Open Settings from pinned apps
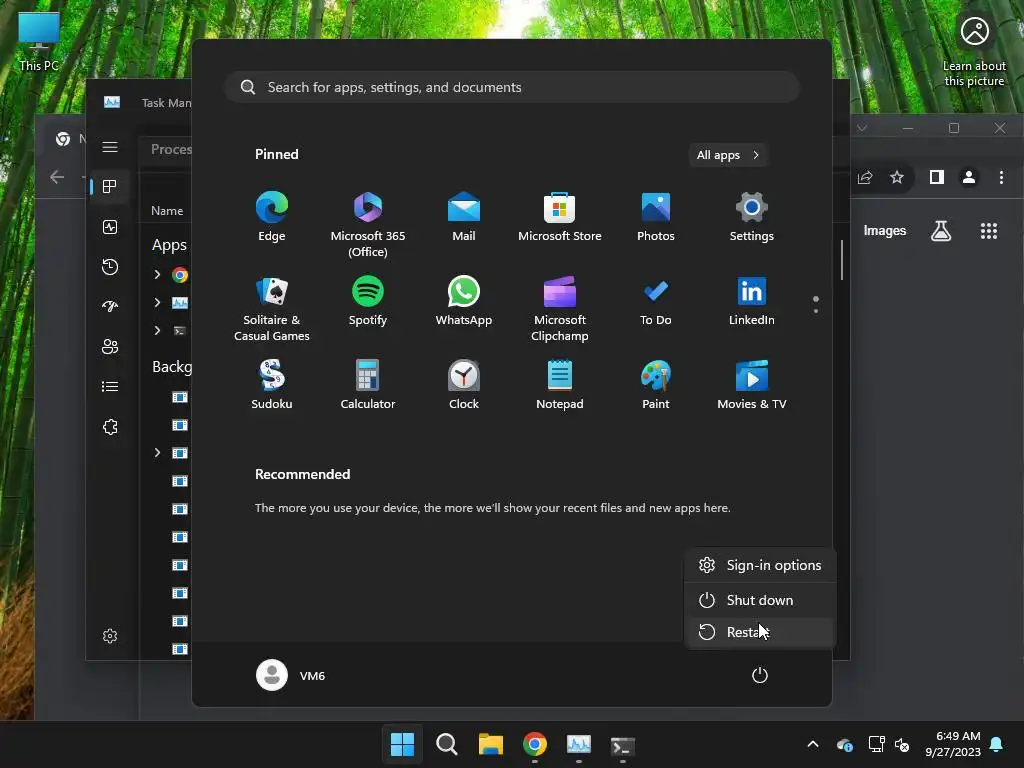Screen dimensions: 1024x768 (752, 217)
